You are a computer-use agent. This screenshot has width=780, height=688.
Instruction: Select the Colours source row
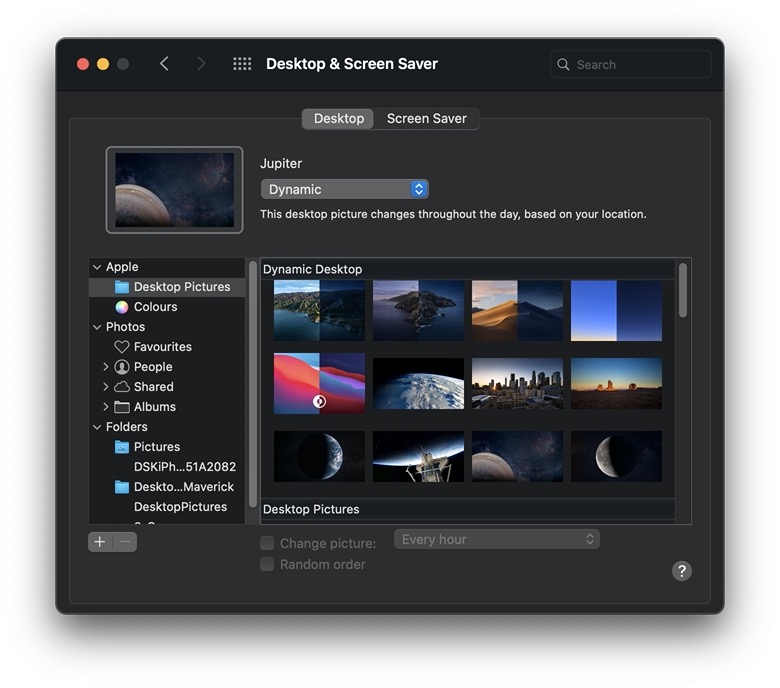(167, 307)
